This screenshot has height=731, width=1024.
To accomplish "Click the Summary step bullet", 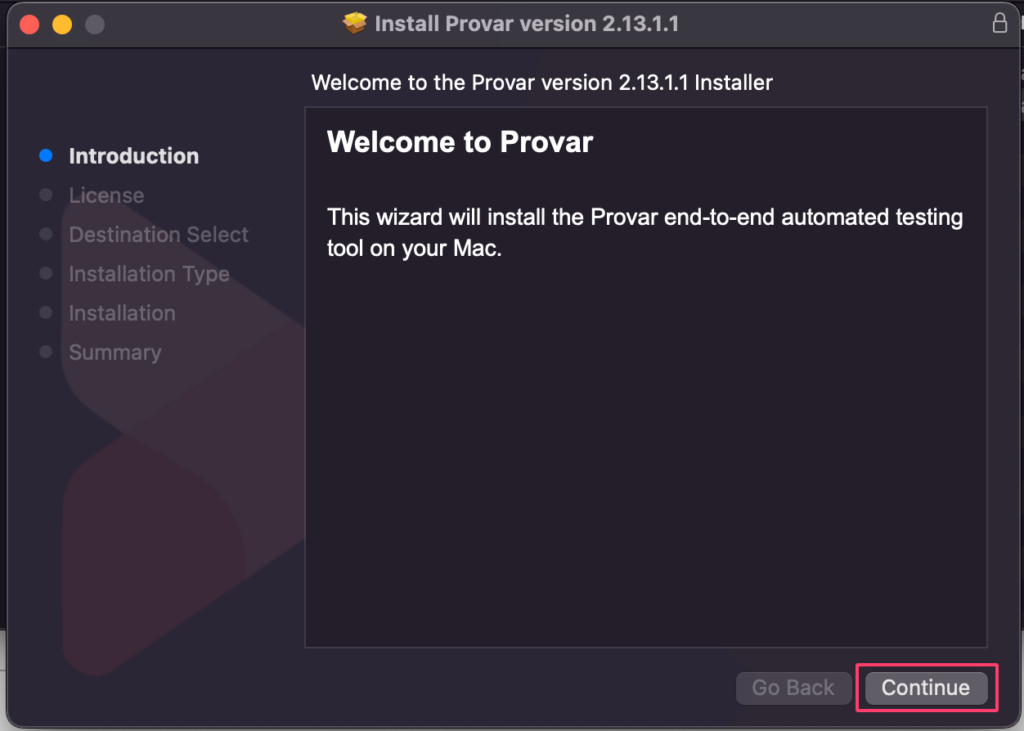I will 46,351.
